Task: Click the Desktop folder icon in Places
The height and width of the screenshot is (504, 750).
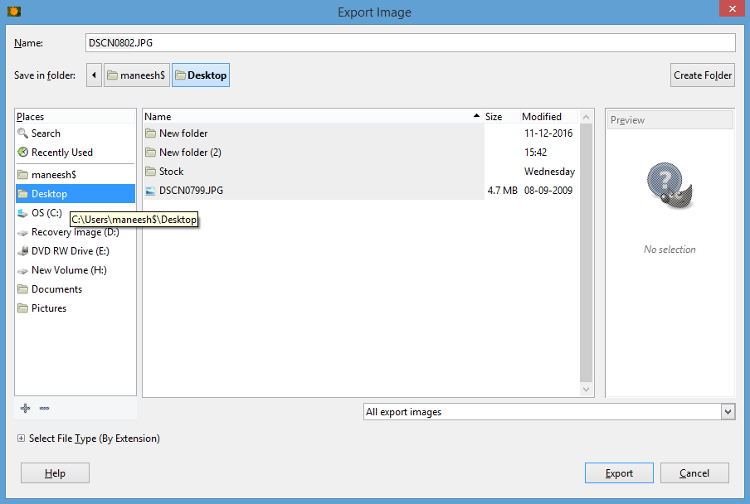Action: click(22, 194)
